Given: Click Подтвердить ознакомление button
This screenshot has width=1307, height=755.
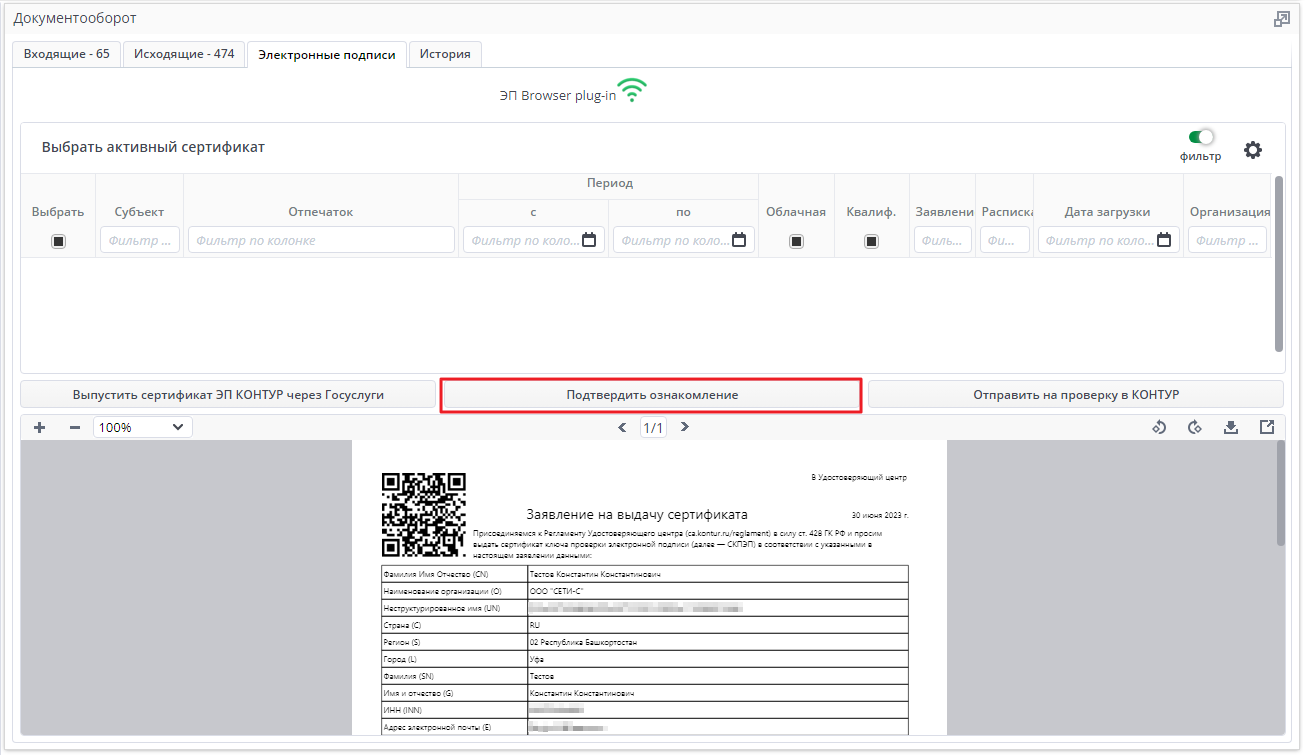Looking at the screenshot, I should point(652,395).
